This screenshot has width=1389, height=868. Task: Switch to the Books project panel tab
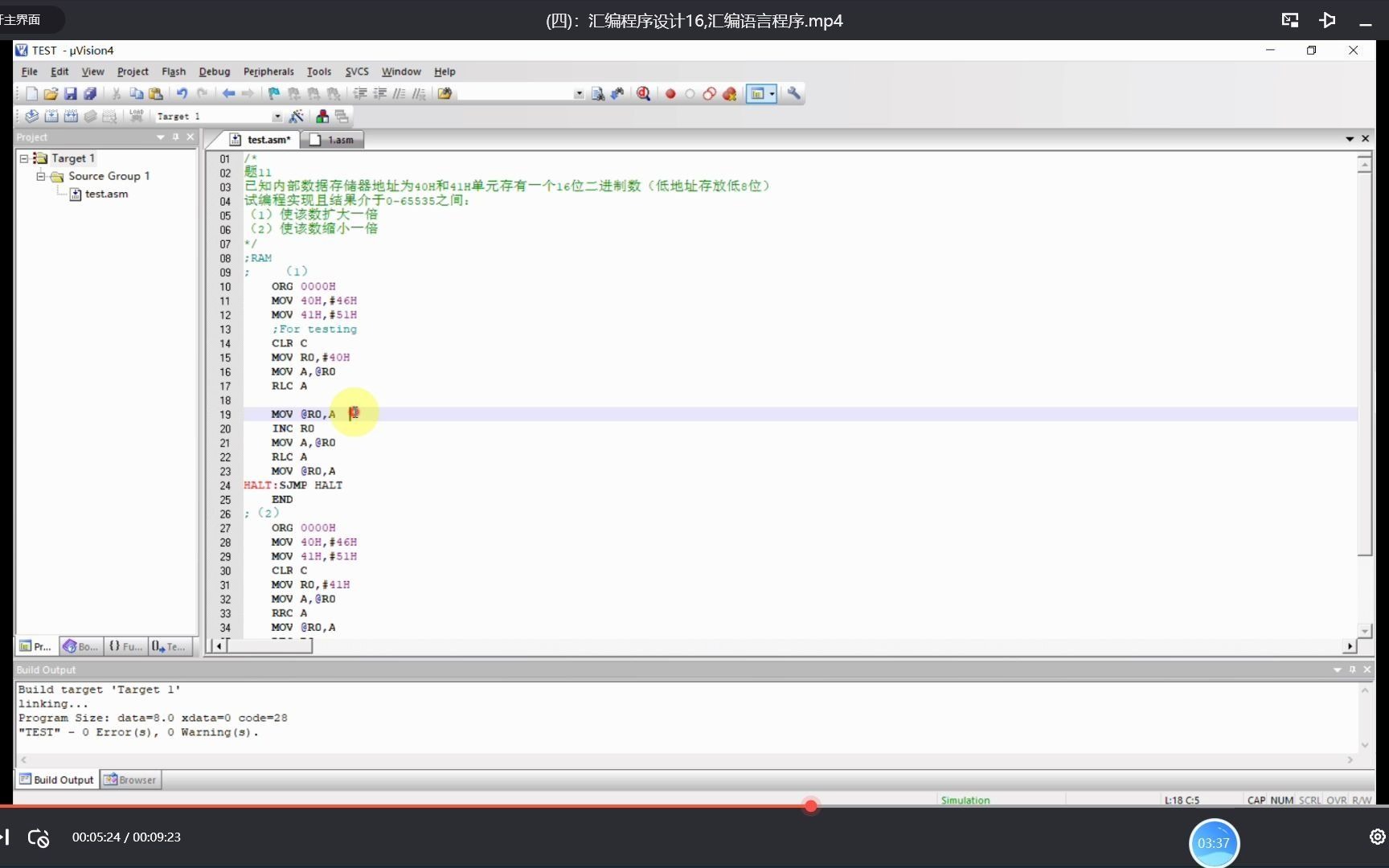point(80,646)
